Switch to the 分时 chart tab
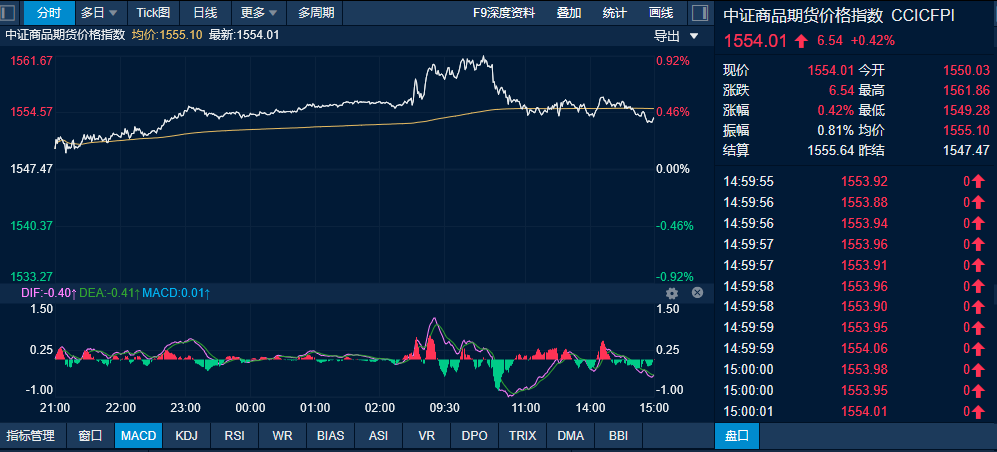997x452 pixels. (50, 13)
